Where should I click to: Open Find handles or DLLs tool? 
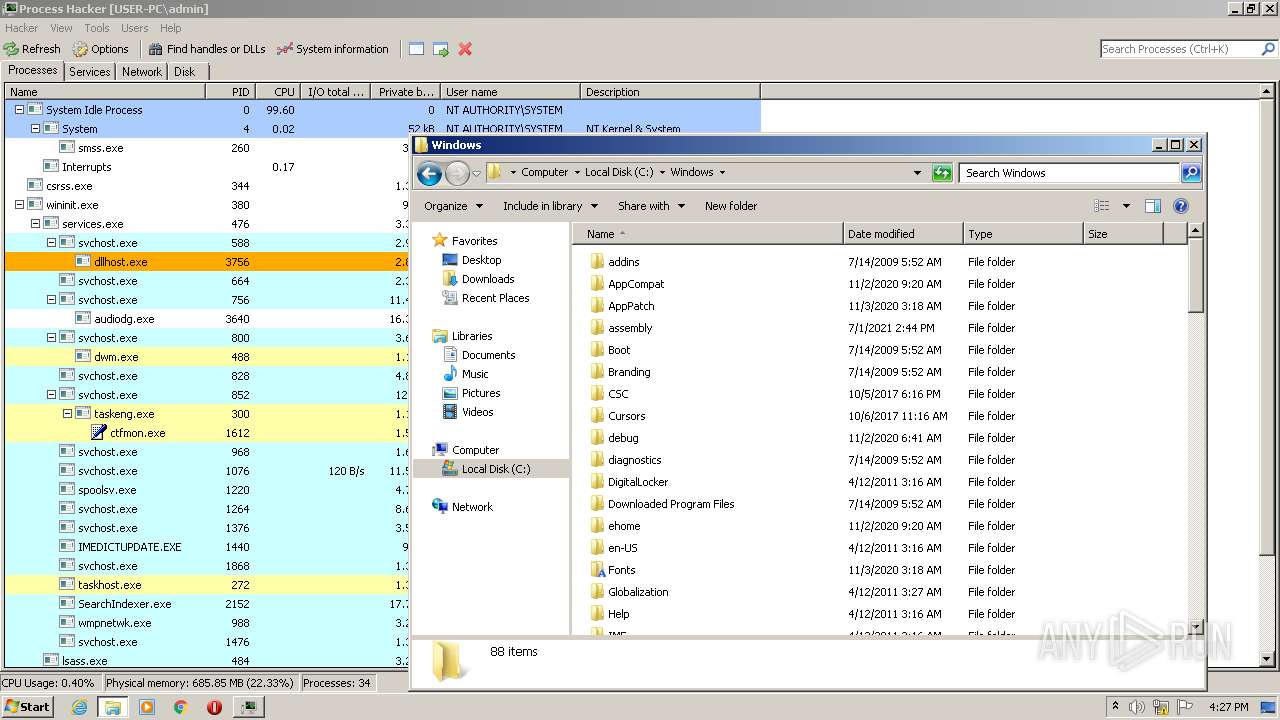(x=207, y=49)
